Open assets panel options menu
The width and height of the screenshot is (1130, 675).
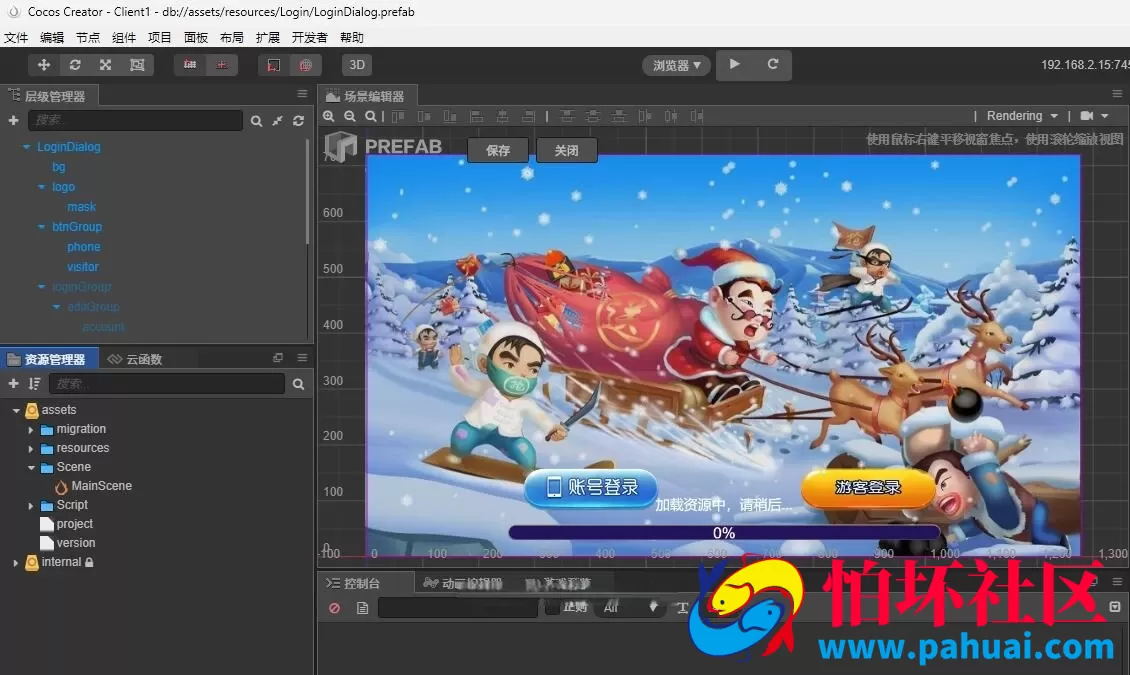[x=302, y=357]
